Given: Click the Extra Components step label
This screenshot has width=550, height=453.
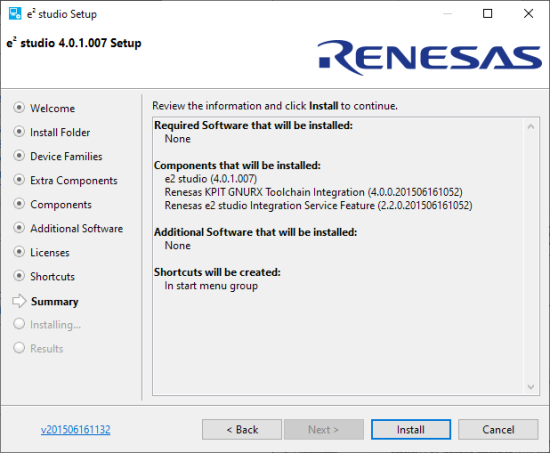Looking at the screenshot, I should 74,180.
